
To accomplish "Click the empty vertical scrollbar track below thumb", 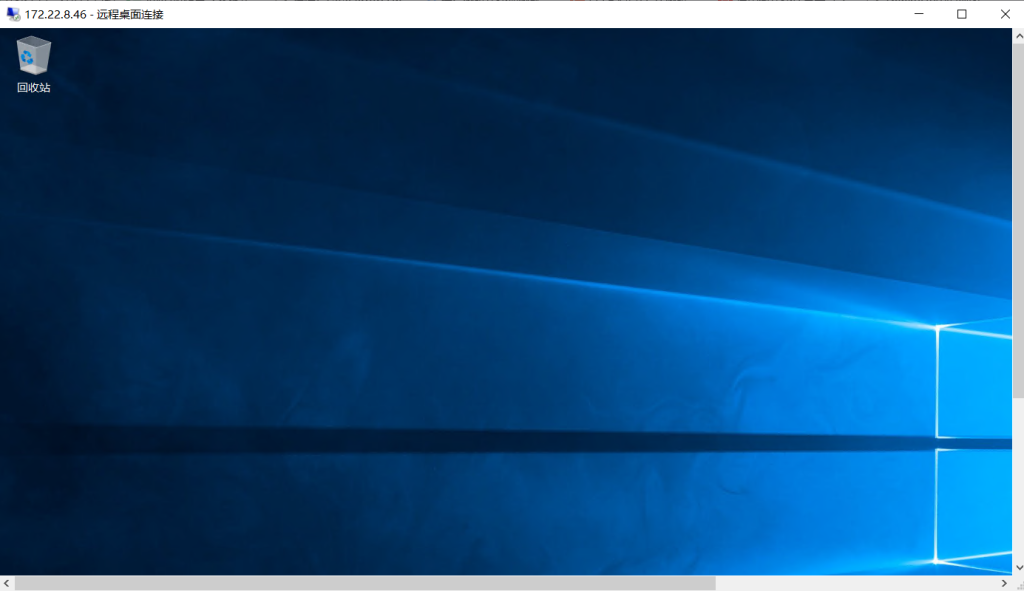I will point(1018,480).
